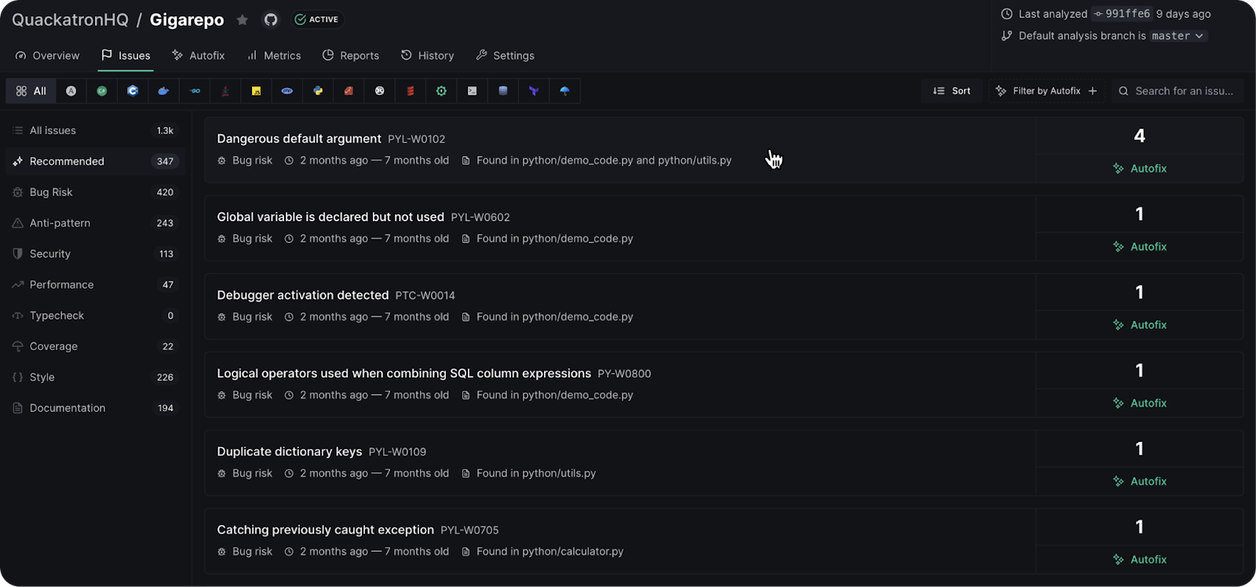Select the PHP analyzer filter icon
This screenshot has width=1256, height=587.
click(286, 90)
